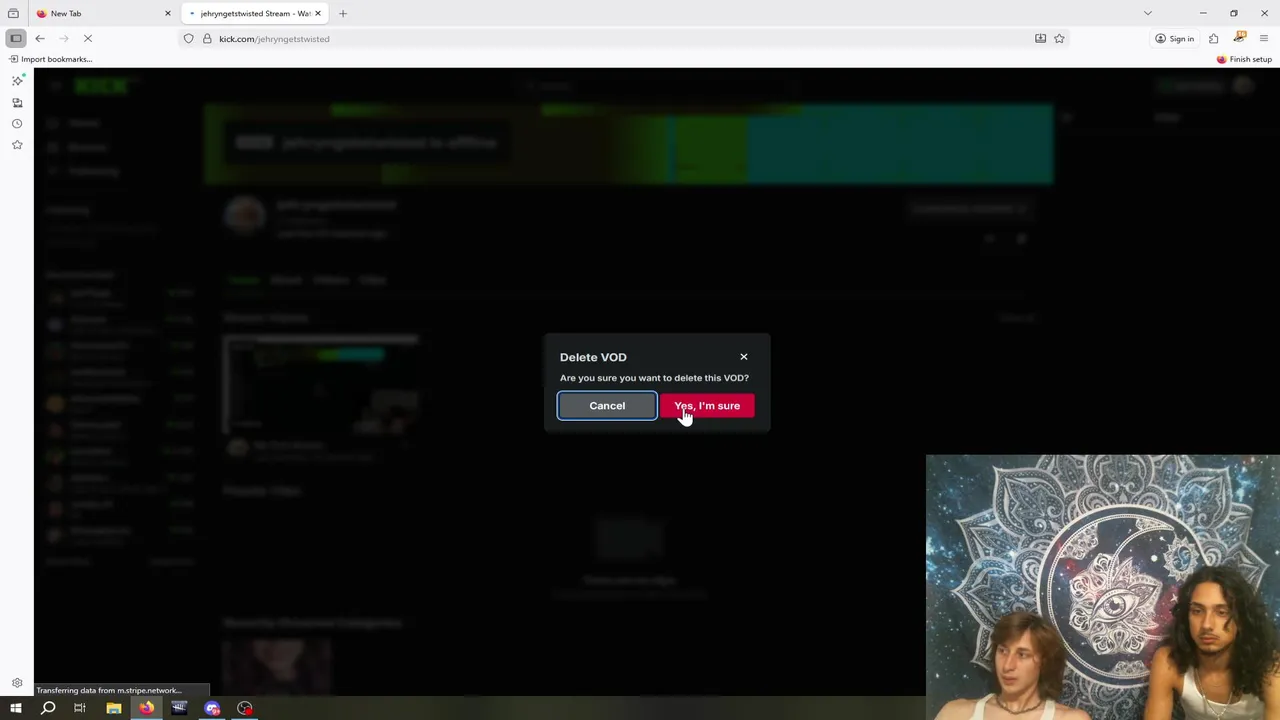Screen dimensions: 1280x720
Task: View site security padlock info
Action: [207, 38]
